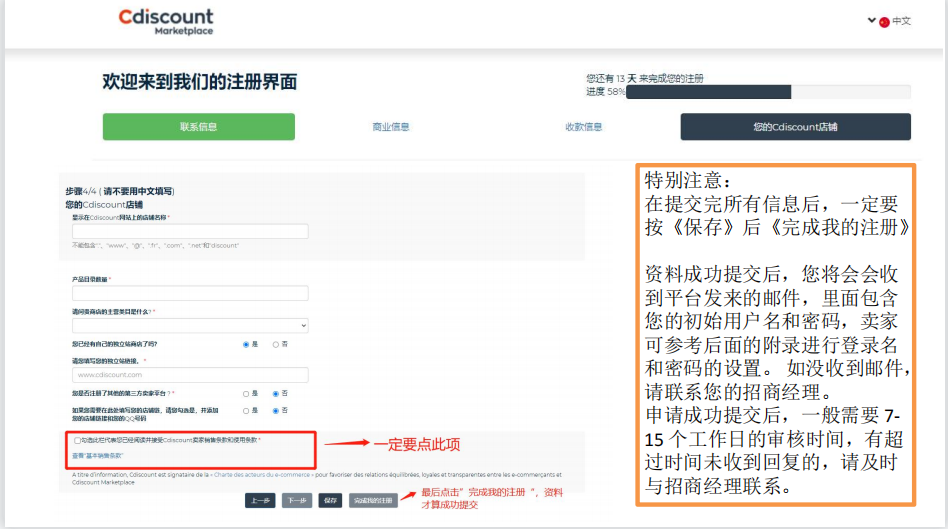948x529 pixels.
Task: Click the 产品目录数量 input field
Action: click(190, 293)
